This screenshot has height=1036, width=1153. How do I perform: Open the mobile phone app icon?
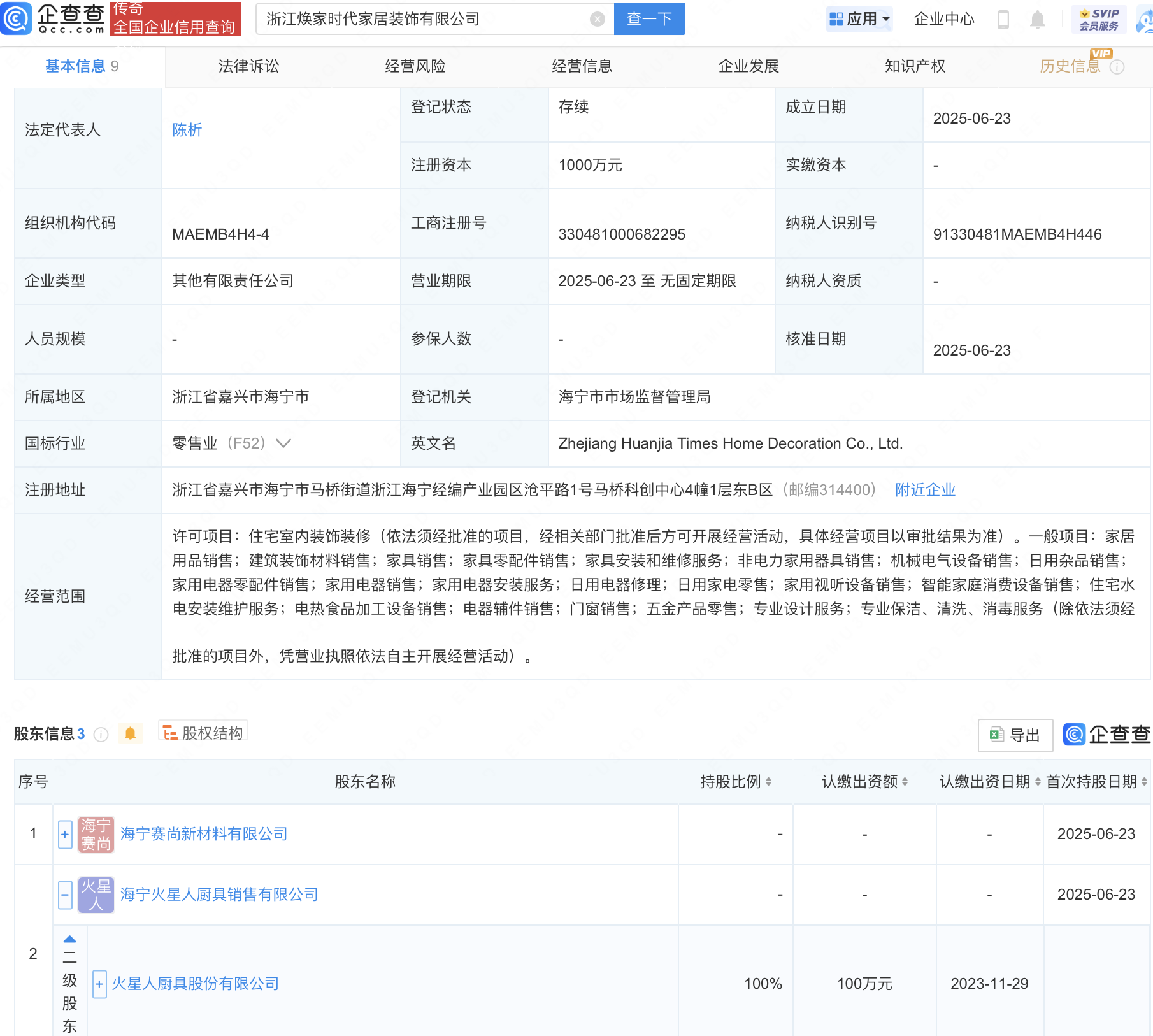click(x=1003, y=20)
